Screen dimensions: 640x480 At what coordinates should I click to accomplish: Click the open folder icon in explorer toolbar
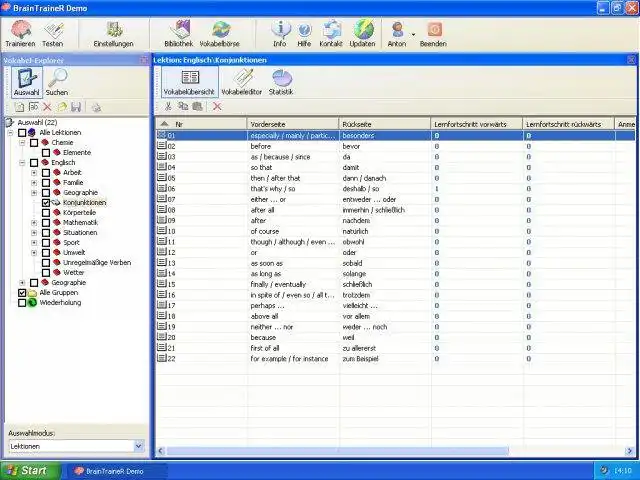pyautogui.click(x=62, y=107)
